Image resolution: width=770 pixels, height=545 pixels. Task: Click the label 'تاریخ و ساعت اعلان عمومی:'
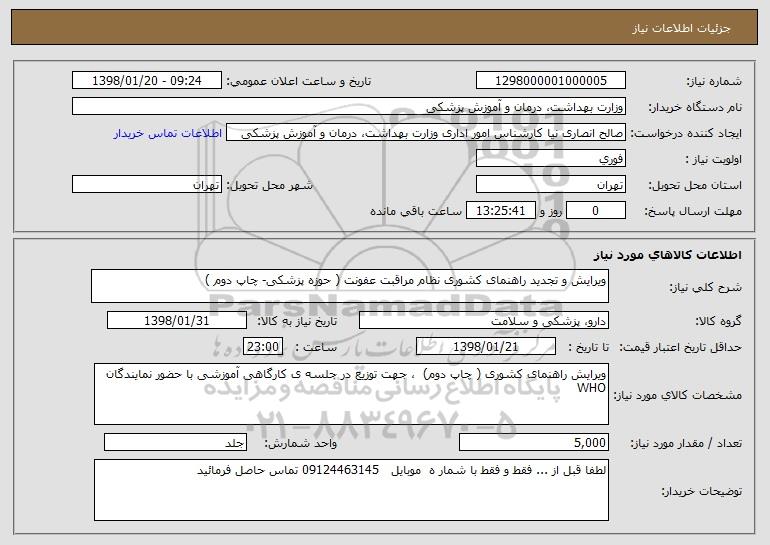coord(299,81)
